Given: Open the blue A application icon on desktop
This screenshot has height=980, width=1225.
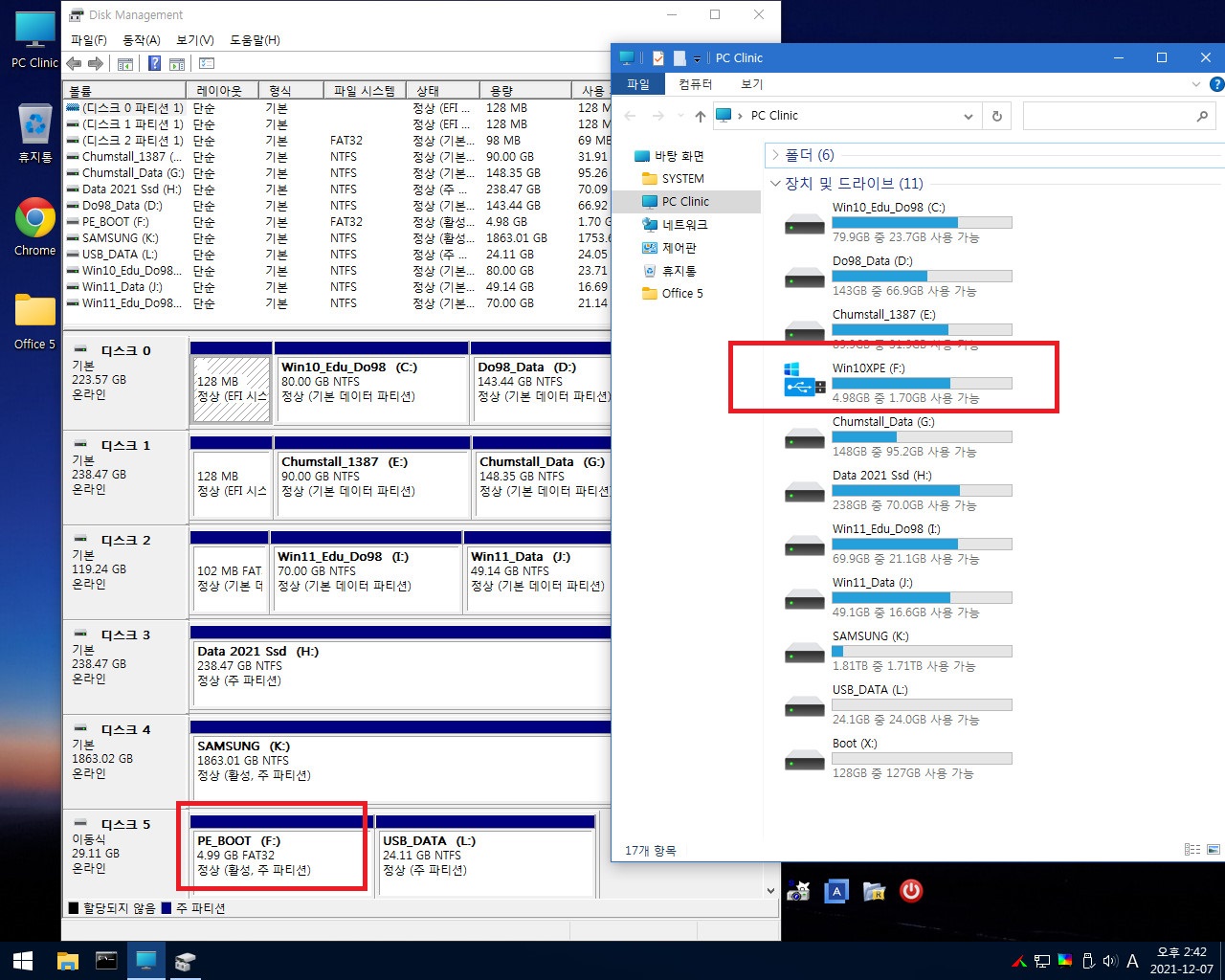Looking at the screenshot, I should (x=836, y=891).
